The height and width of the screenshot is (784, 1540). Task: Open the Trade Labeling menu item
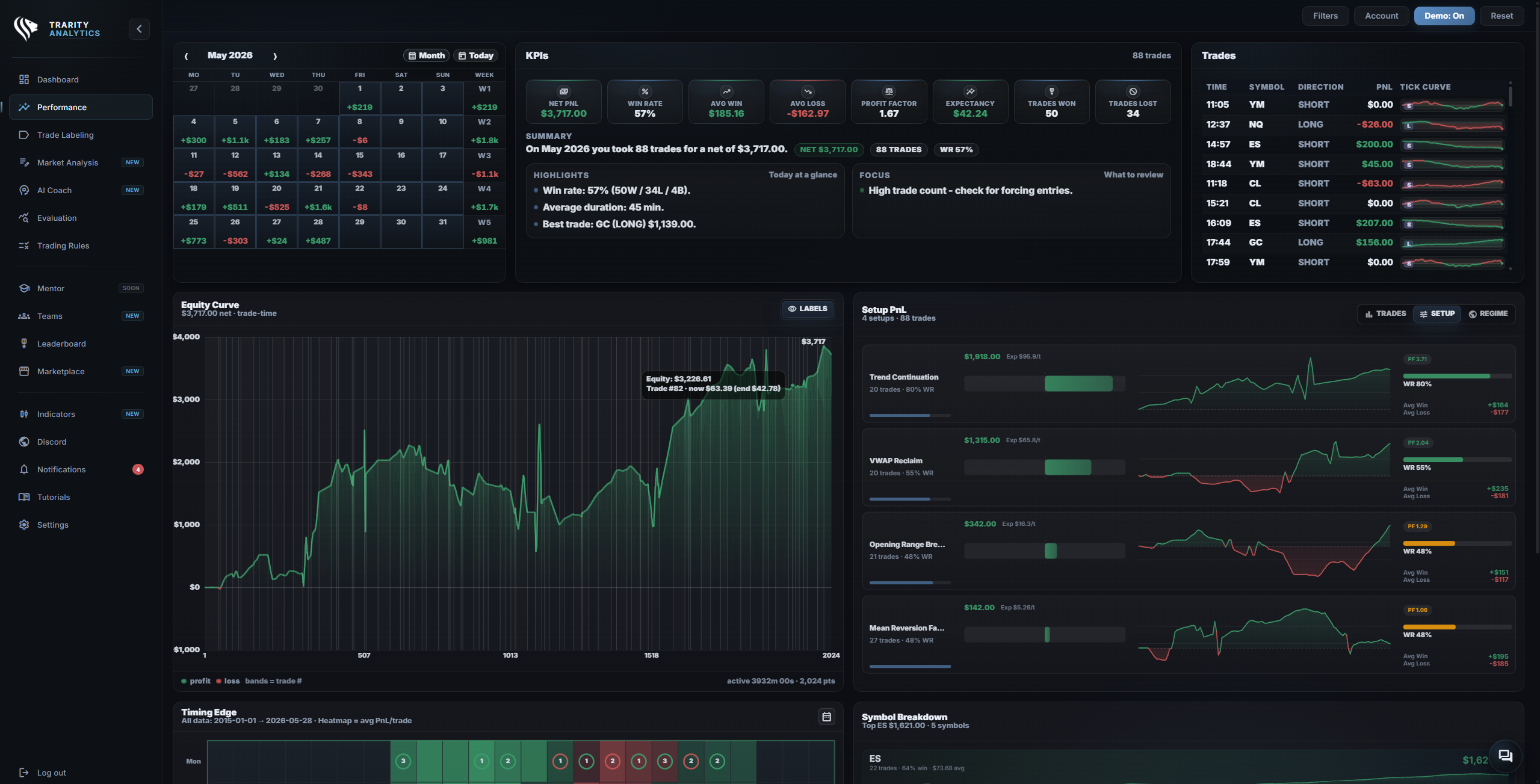[x=81, y=135]
